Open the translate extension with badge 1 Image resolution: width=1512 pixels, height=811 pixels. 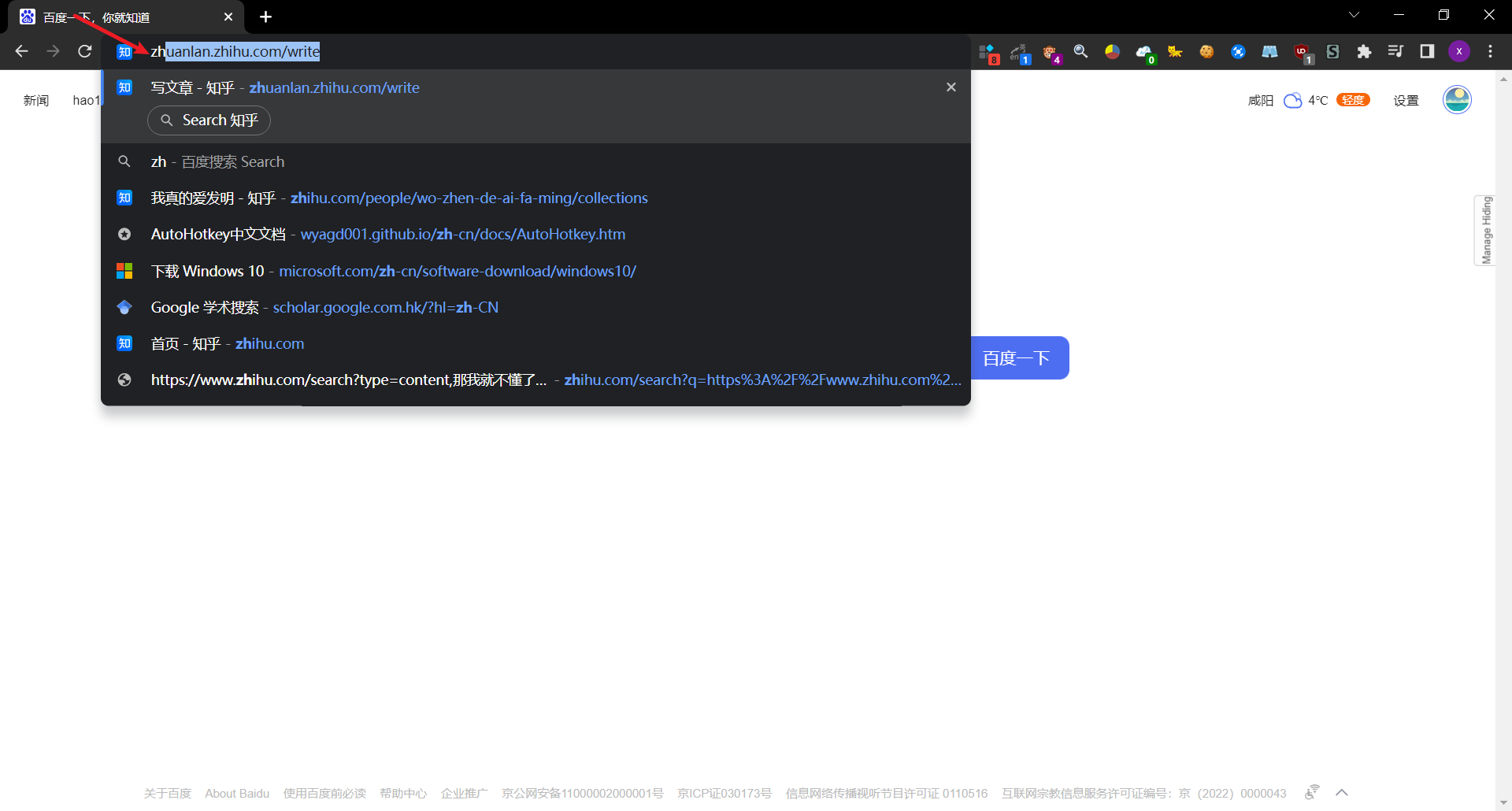pyautogui.click(x=1020, y=53)
